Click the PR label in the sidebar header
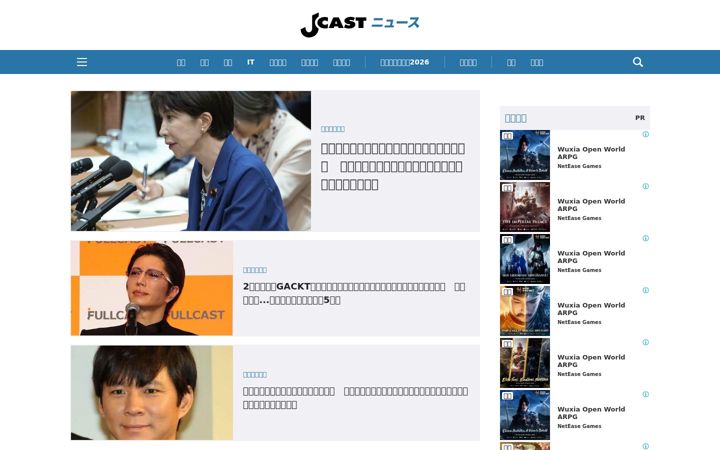The image size is (720, 450). click(640, 118)
